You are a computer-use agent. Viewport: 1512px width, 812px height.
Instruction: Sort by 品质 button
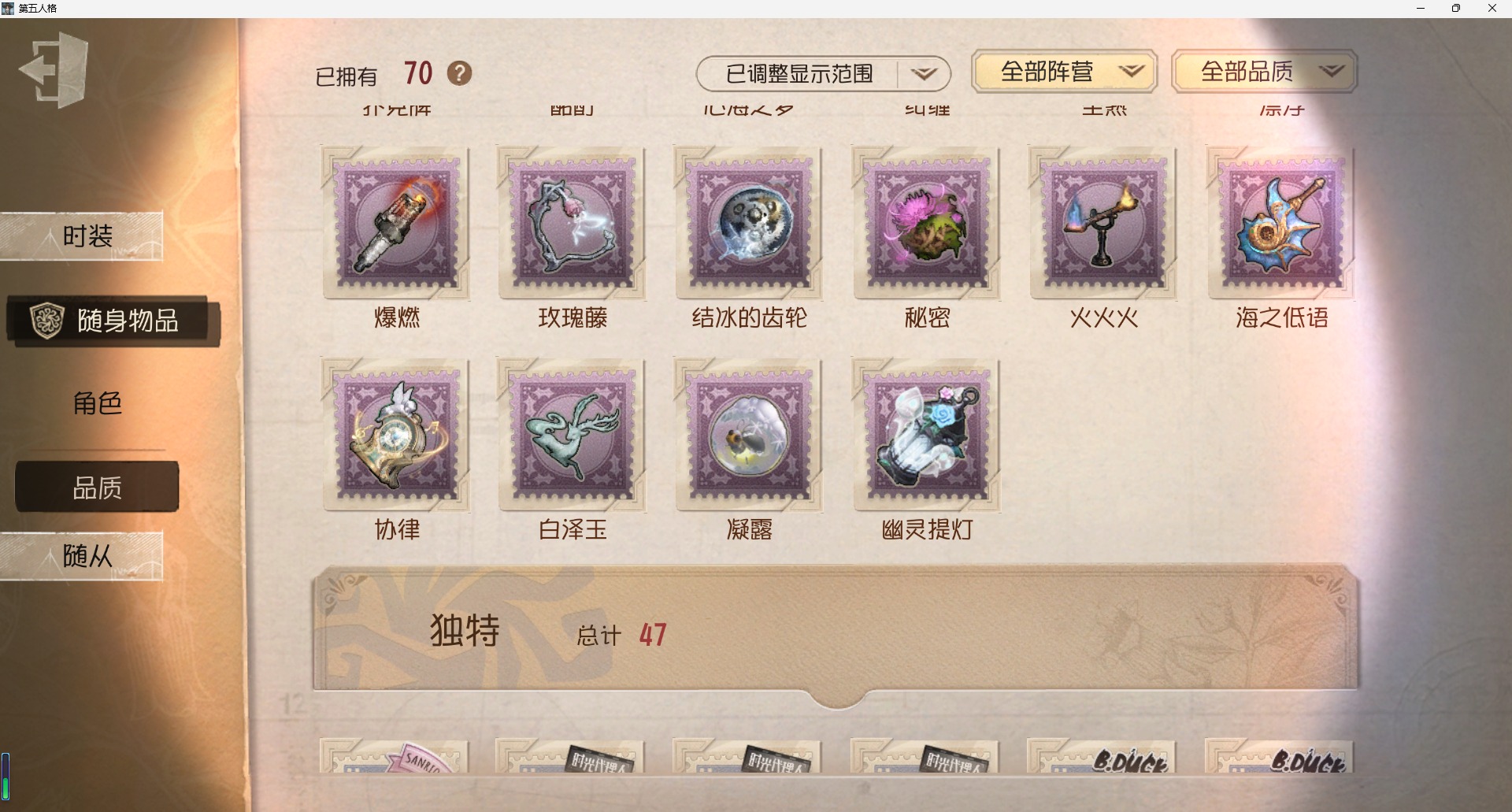97,488
